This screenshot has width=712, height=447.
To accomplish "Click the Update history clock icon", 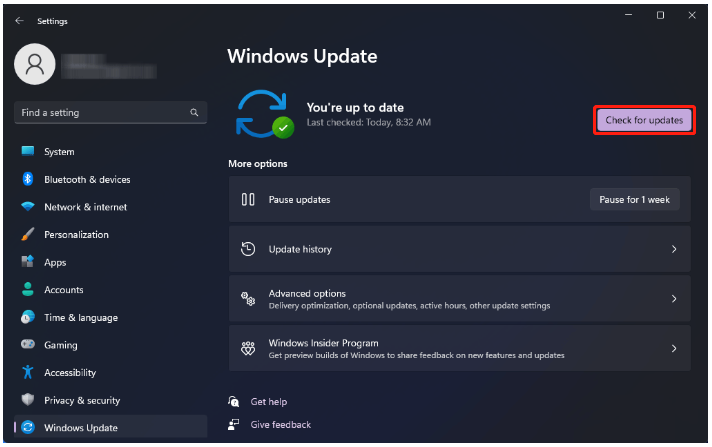I will tap(248, 249).
